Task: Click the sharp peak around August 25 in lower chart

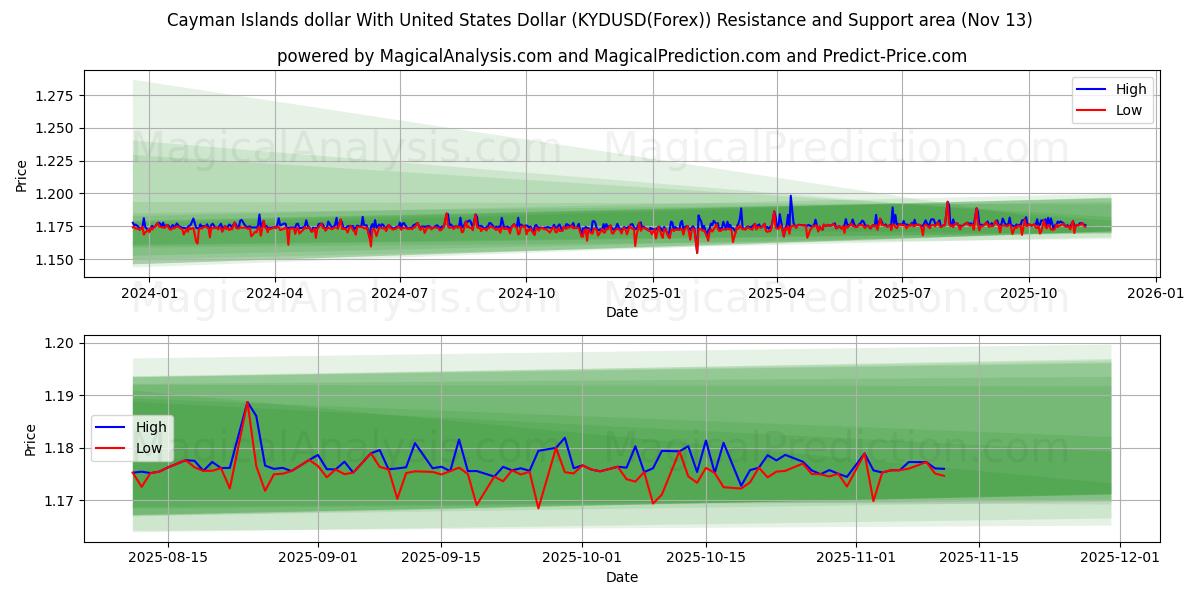Action: [246, 403]
